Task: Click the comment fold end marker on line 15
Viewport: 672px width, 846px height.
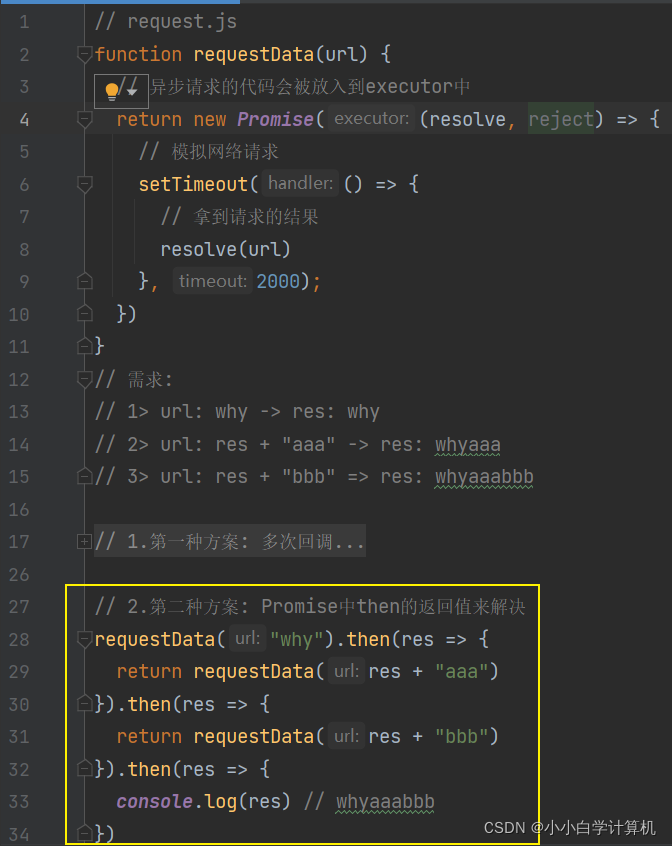Action: pyautogui.click(x=85, y=476)
